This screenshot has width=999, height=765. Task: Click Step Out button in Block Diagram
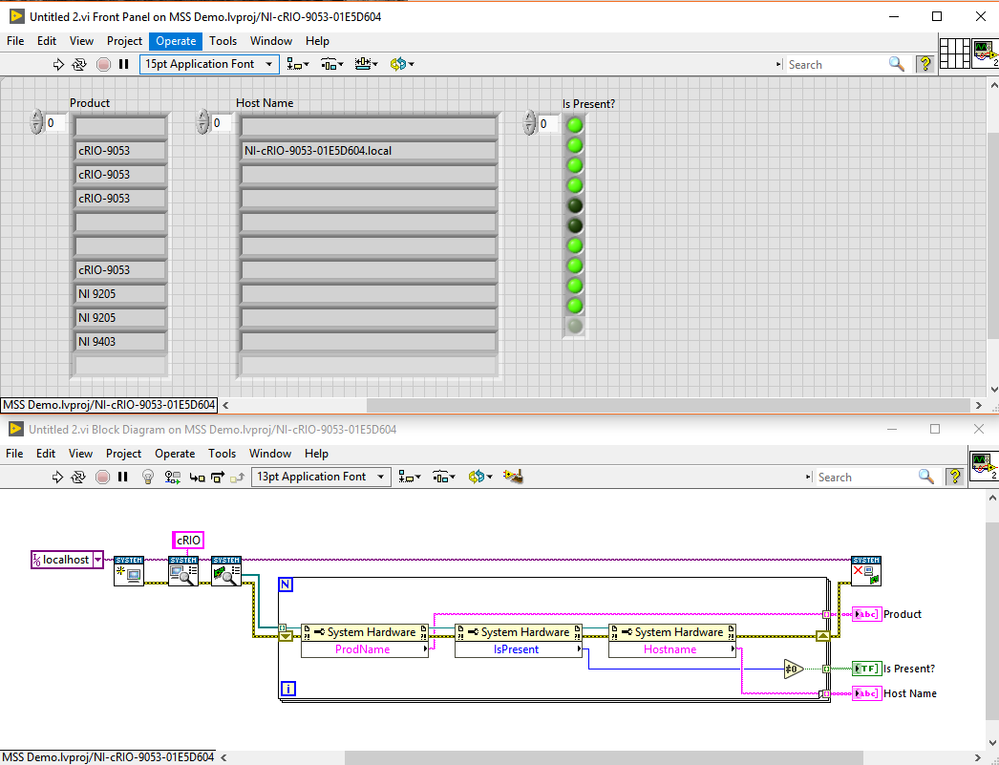pos(237,477)
